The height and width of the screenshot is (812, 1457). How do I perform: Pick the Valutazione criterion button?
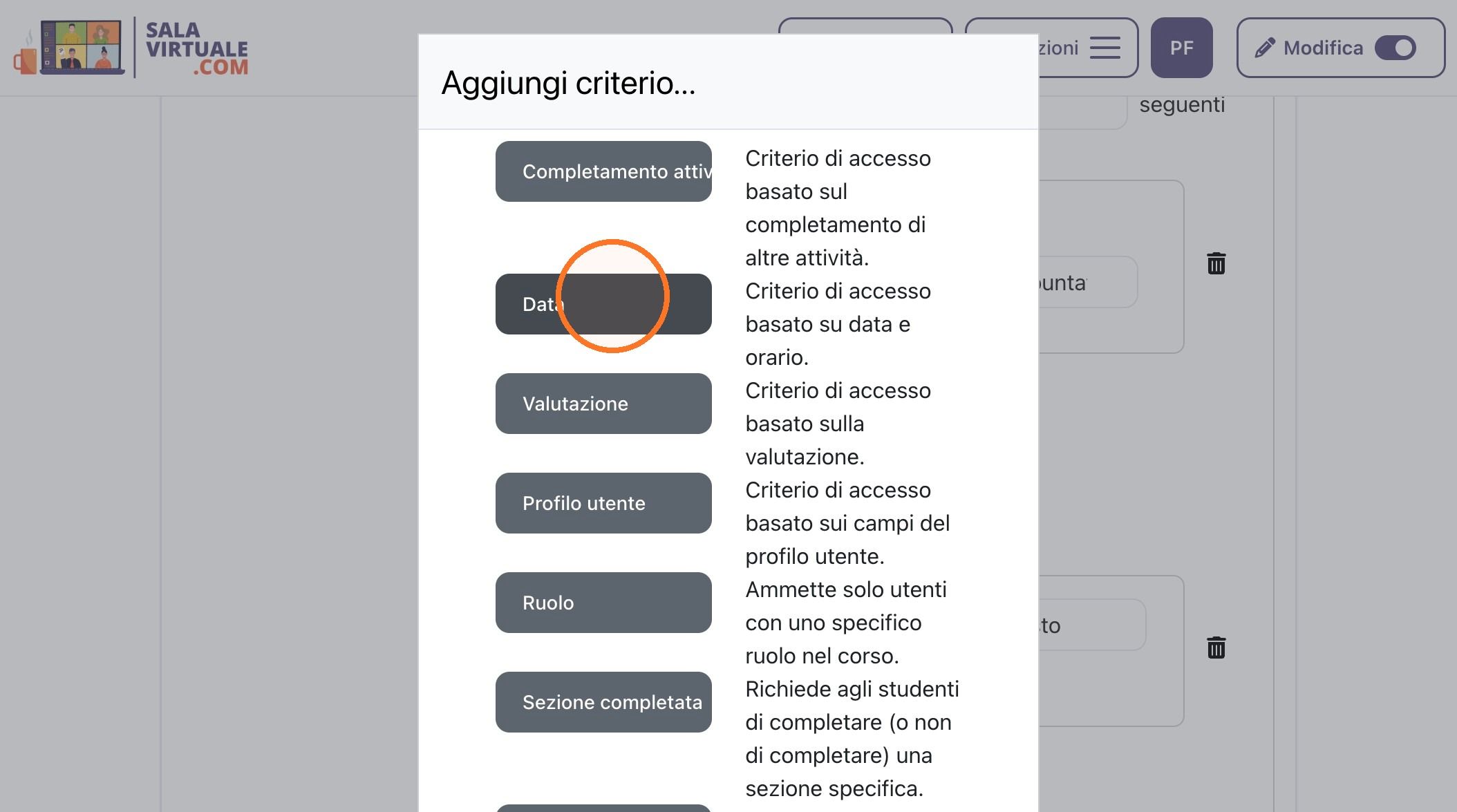click(x=603, y=404)
